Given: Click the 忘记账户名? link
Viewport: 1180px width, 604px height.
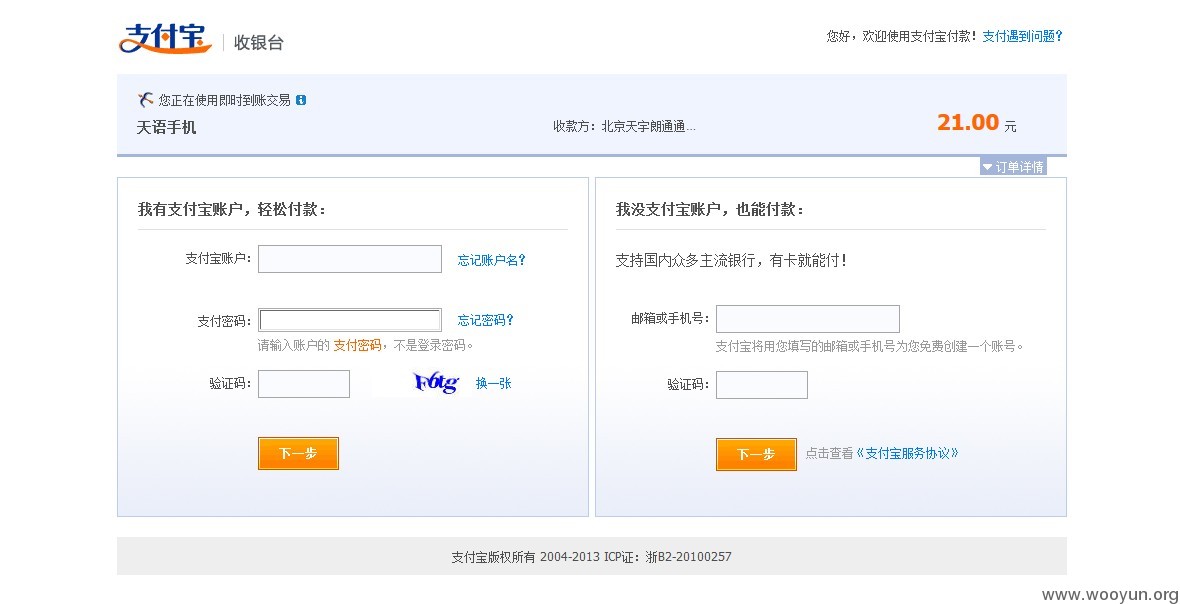Looking at the screenshot, I should click(491, 260).
